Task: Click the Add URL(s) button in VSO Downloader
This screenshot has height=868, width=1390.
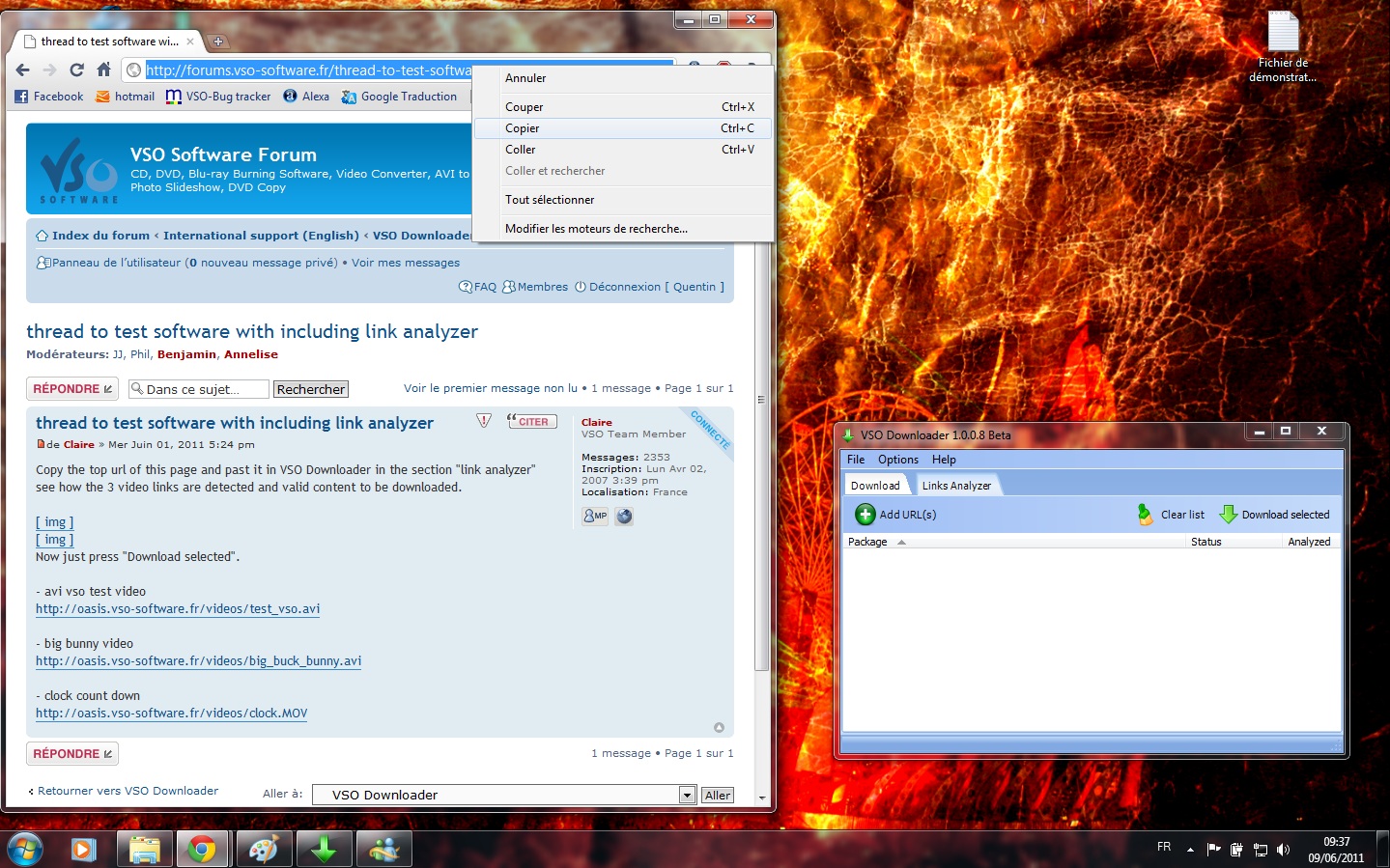Action: pyautogui.click(x=896, y=515)
